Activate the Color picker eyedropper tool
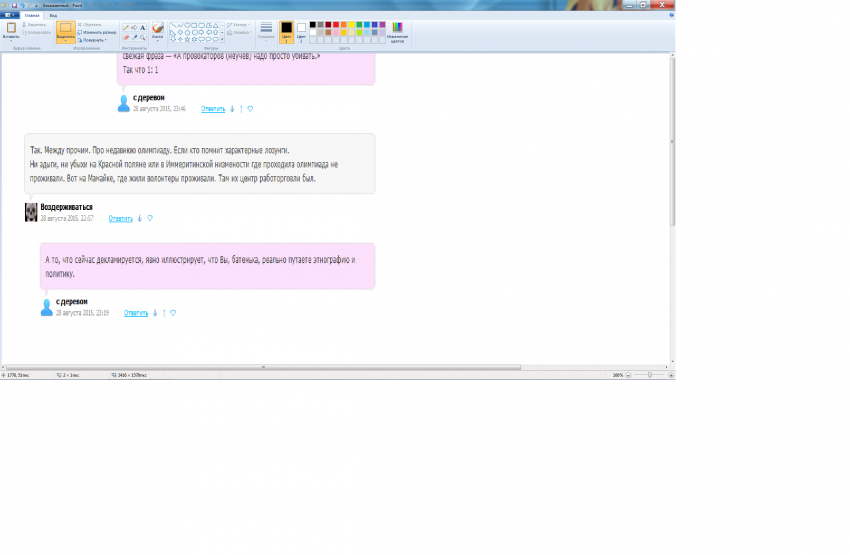 pos(134,38)
